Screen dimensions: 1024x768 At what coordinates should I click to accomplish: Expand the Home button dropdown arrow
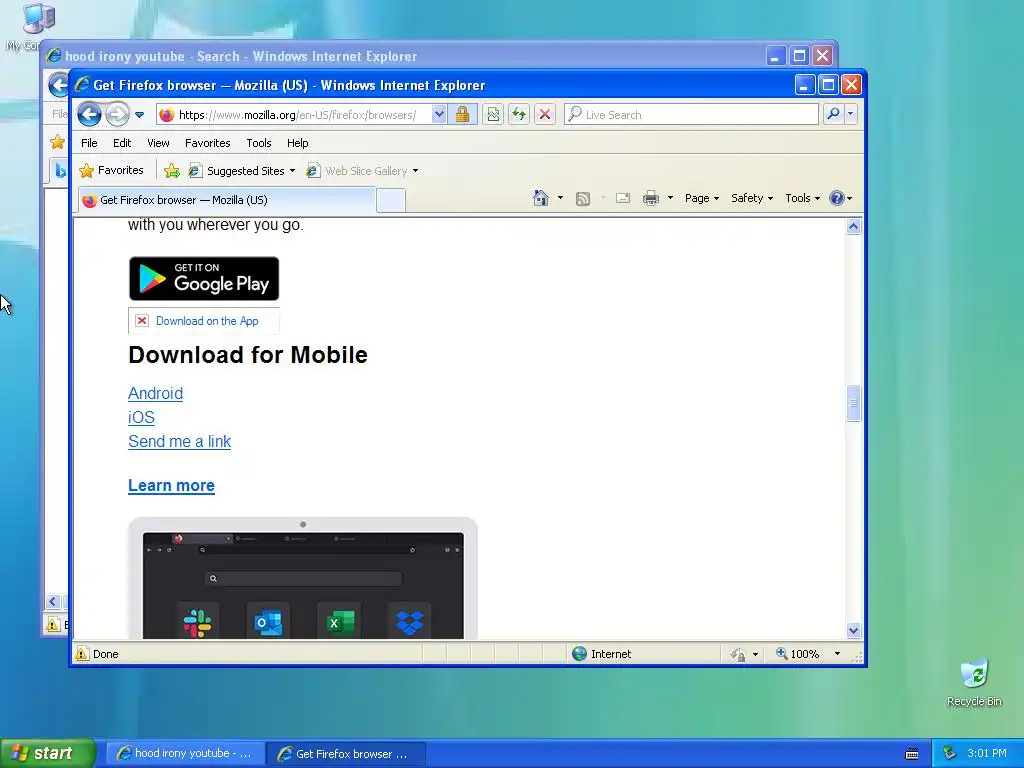click(x=560, y=198)
